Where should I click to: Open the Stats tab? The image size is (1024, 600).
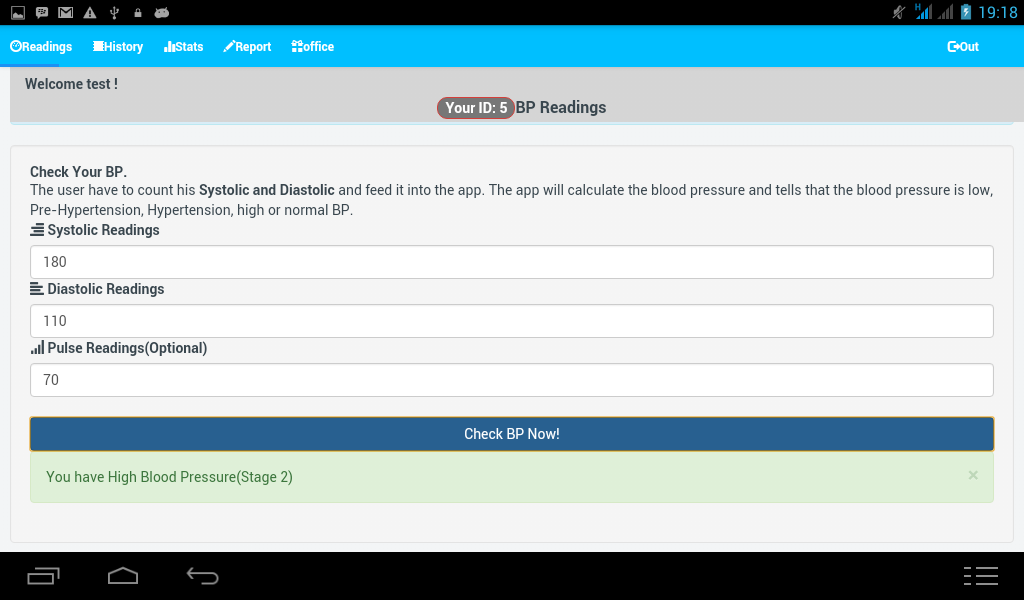(x=184, y=46)
